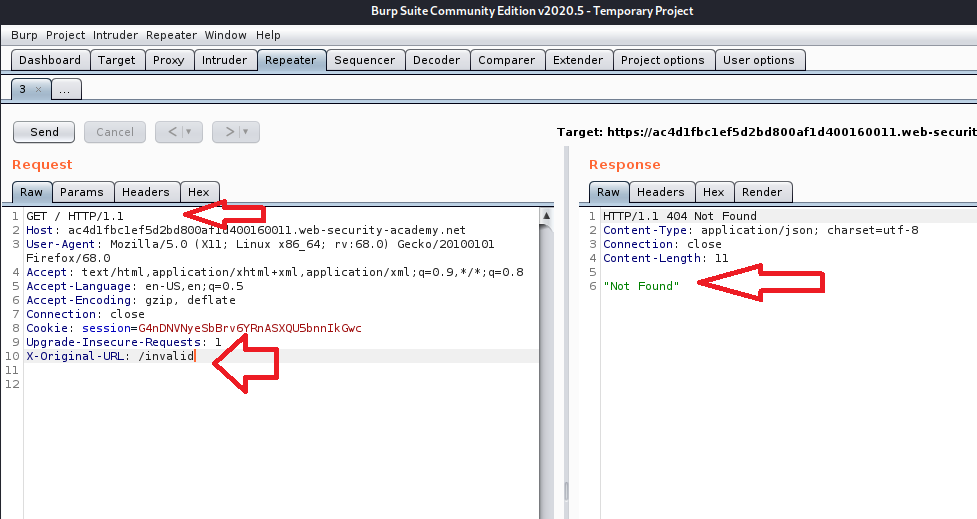
Task: Open the Request Params tab
Action: (82, 192)
